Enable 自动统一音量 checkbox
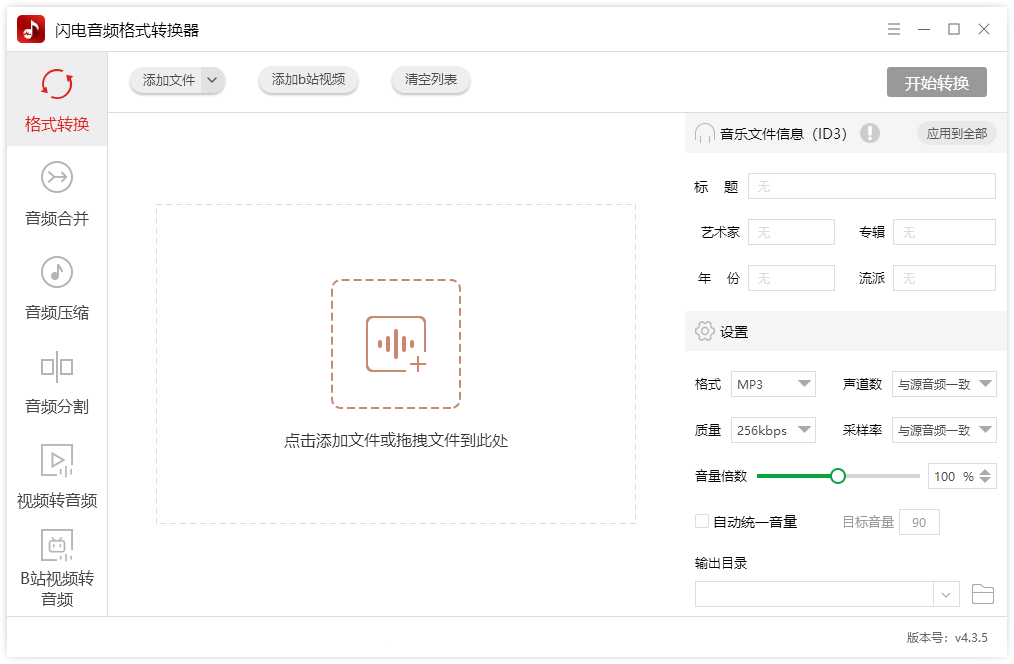Screen dimensions: 1014x664 (701, 521)
